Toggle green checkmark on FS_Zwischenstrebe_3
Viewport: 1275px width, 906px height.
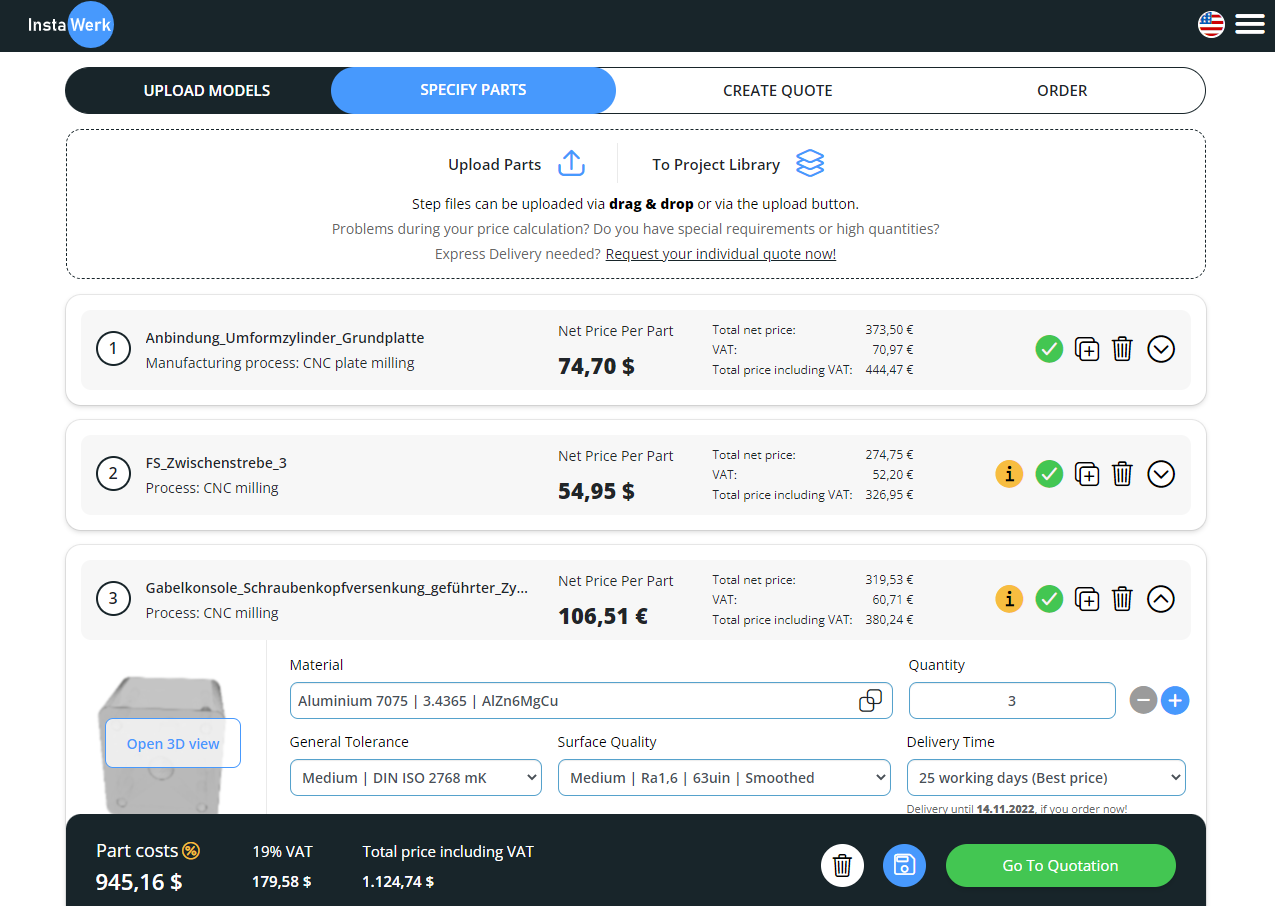pyautogui.click(x=1049, y=474)
